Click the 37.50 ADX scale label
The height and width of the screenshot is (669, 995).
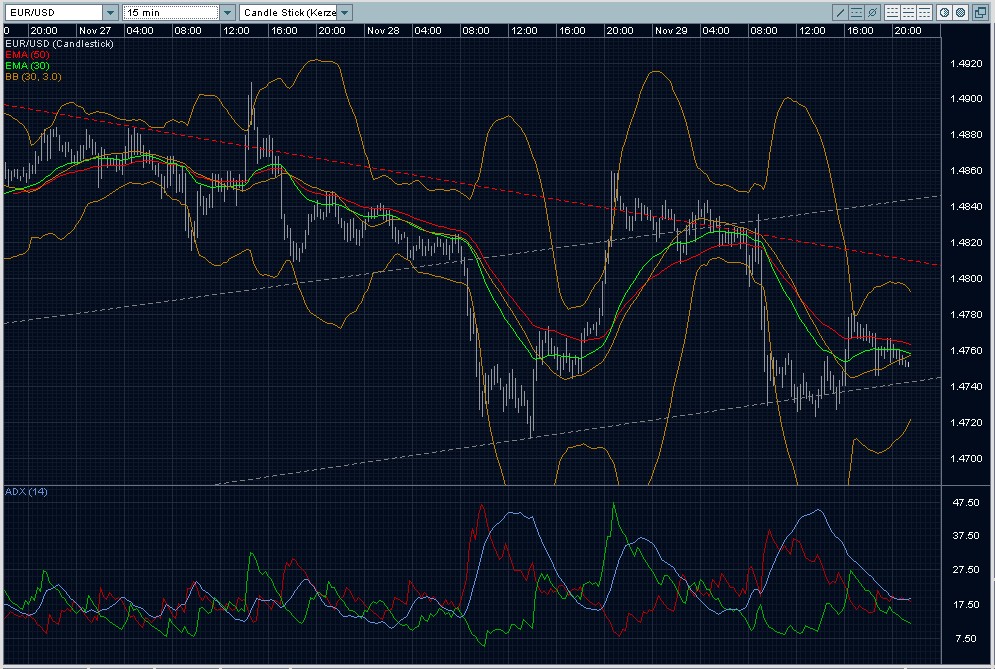pos(966,536)
